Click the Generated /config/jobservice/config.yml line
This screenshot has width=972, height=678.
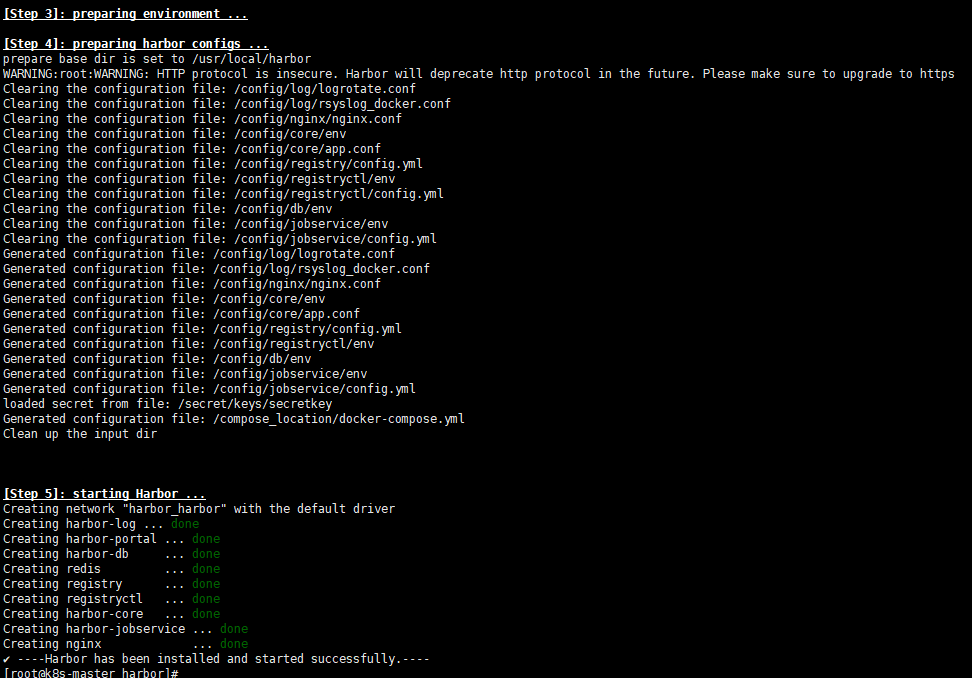pyautogui.click(x=209, y=389)
